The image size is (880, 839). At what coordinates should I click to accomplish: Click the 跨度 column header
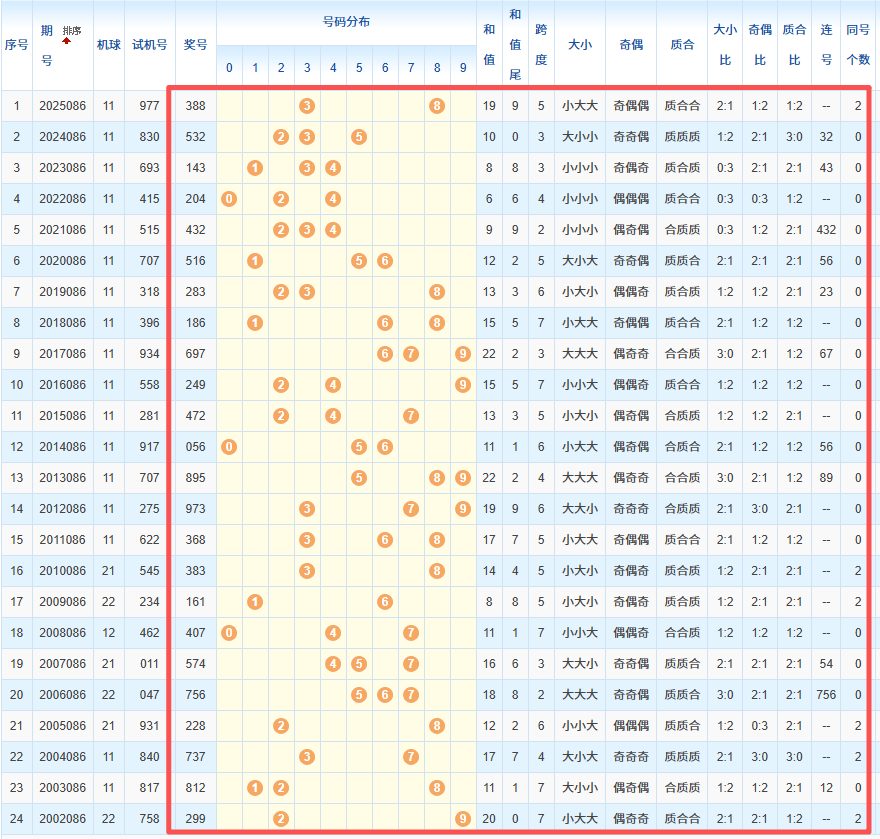541,45
